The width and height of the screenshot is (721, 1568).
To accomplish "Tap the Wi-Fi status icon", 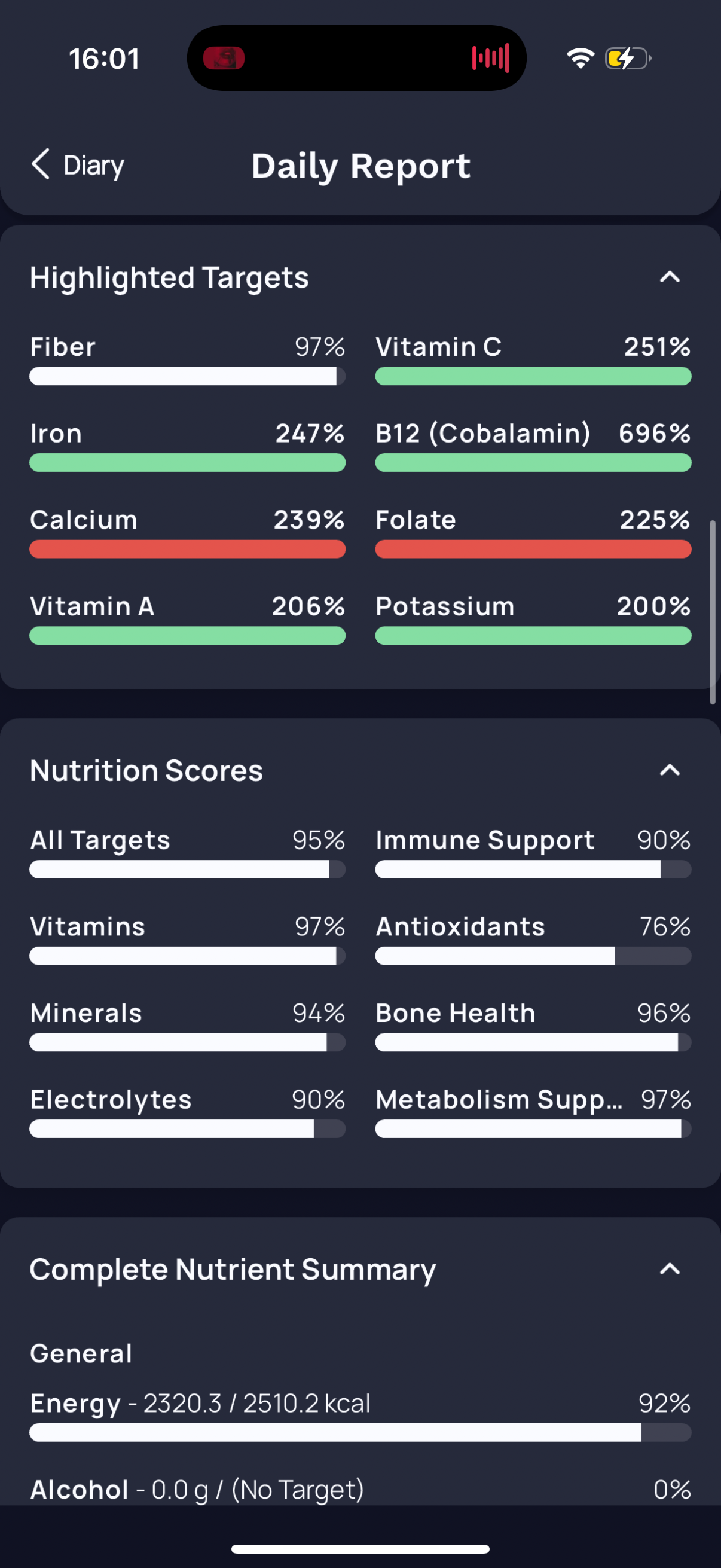I will point(580,59).
